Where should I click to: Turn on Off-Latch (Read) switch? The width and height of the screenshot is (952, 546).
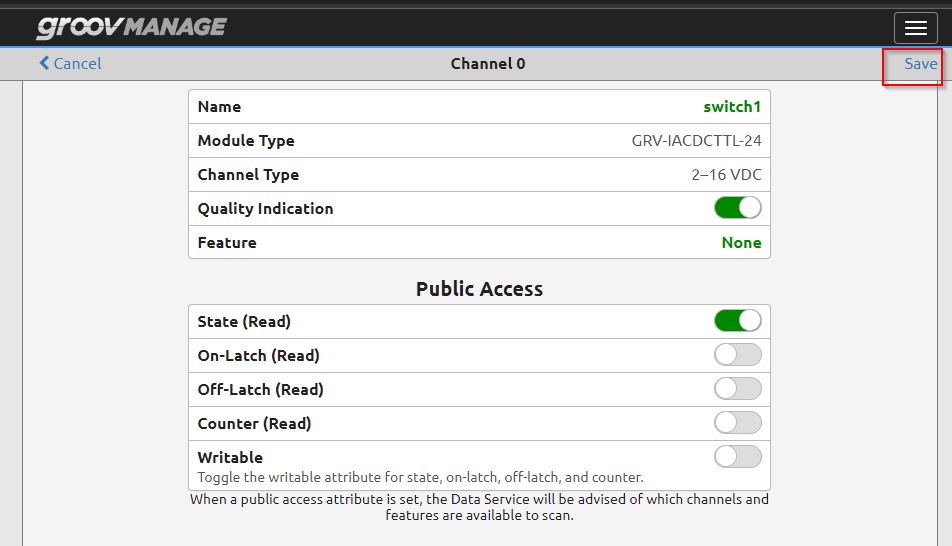click(738, 389)
